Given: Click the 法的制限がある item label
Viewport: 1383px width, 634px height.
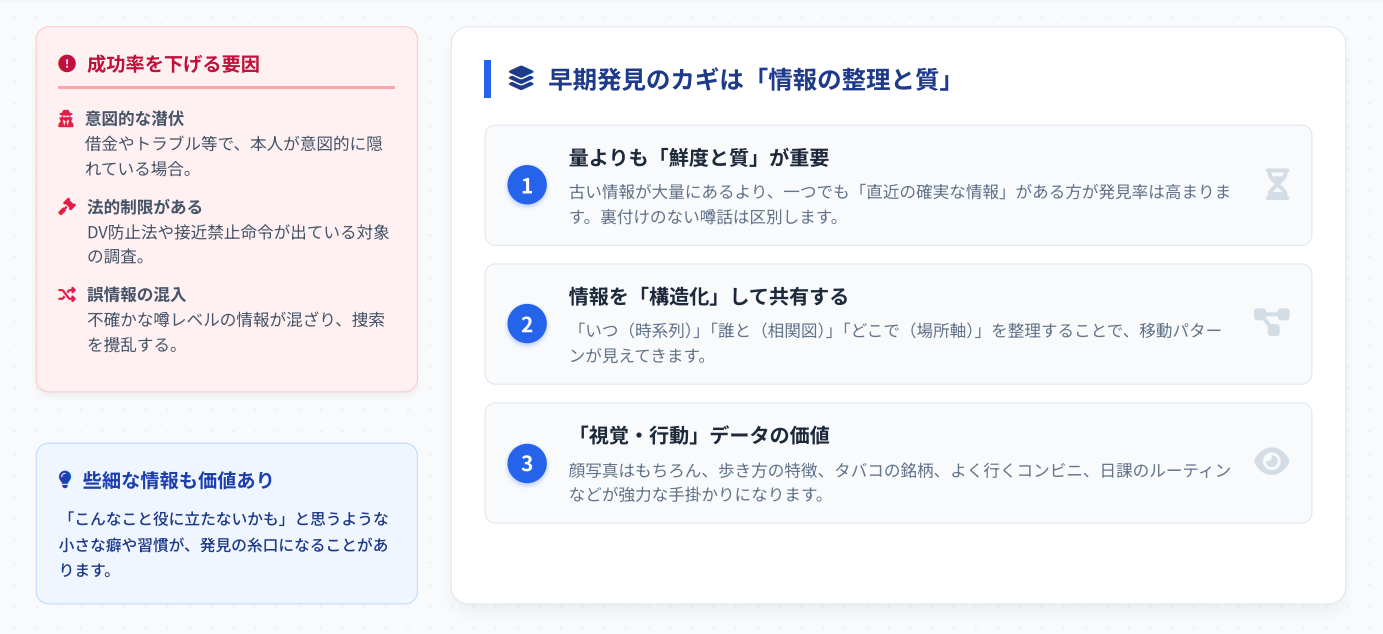Looking at the screenshot, I should point(144,207).
